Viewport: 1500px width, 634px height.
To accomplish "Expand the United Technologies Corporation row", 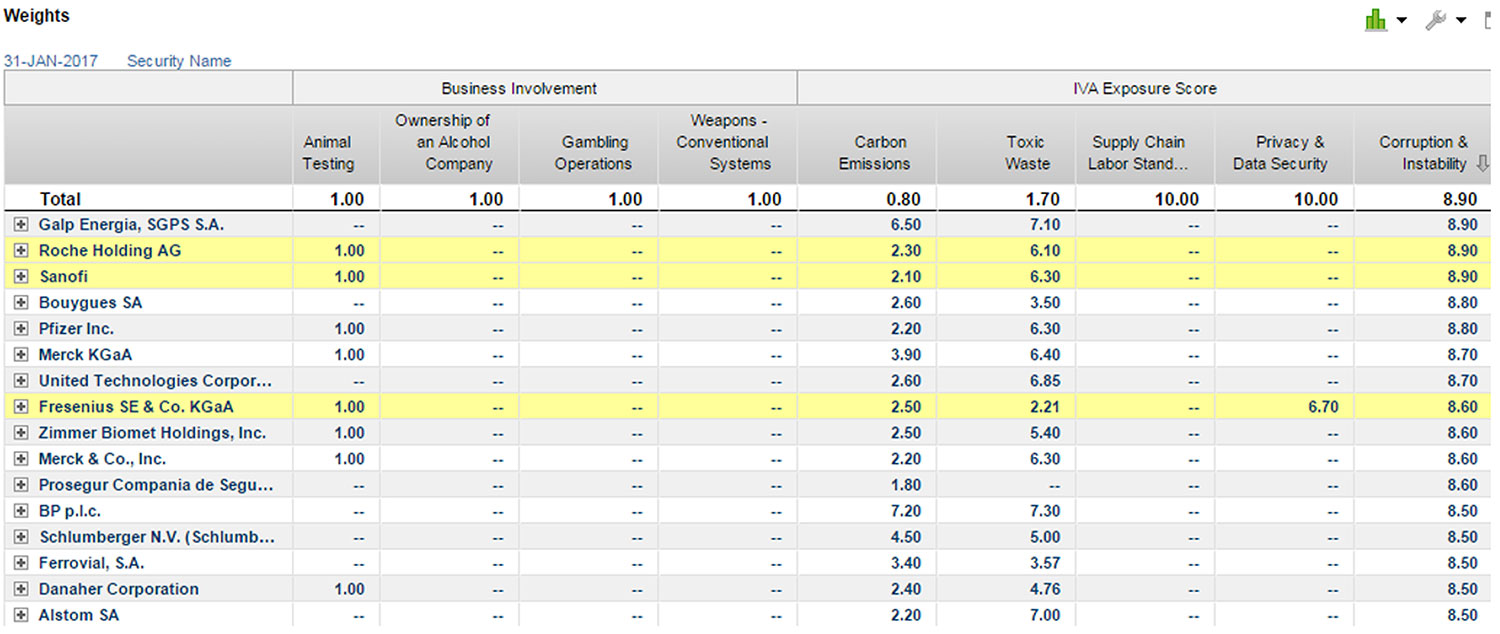I will click(x=21, y=381).
